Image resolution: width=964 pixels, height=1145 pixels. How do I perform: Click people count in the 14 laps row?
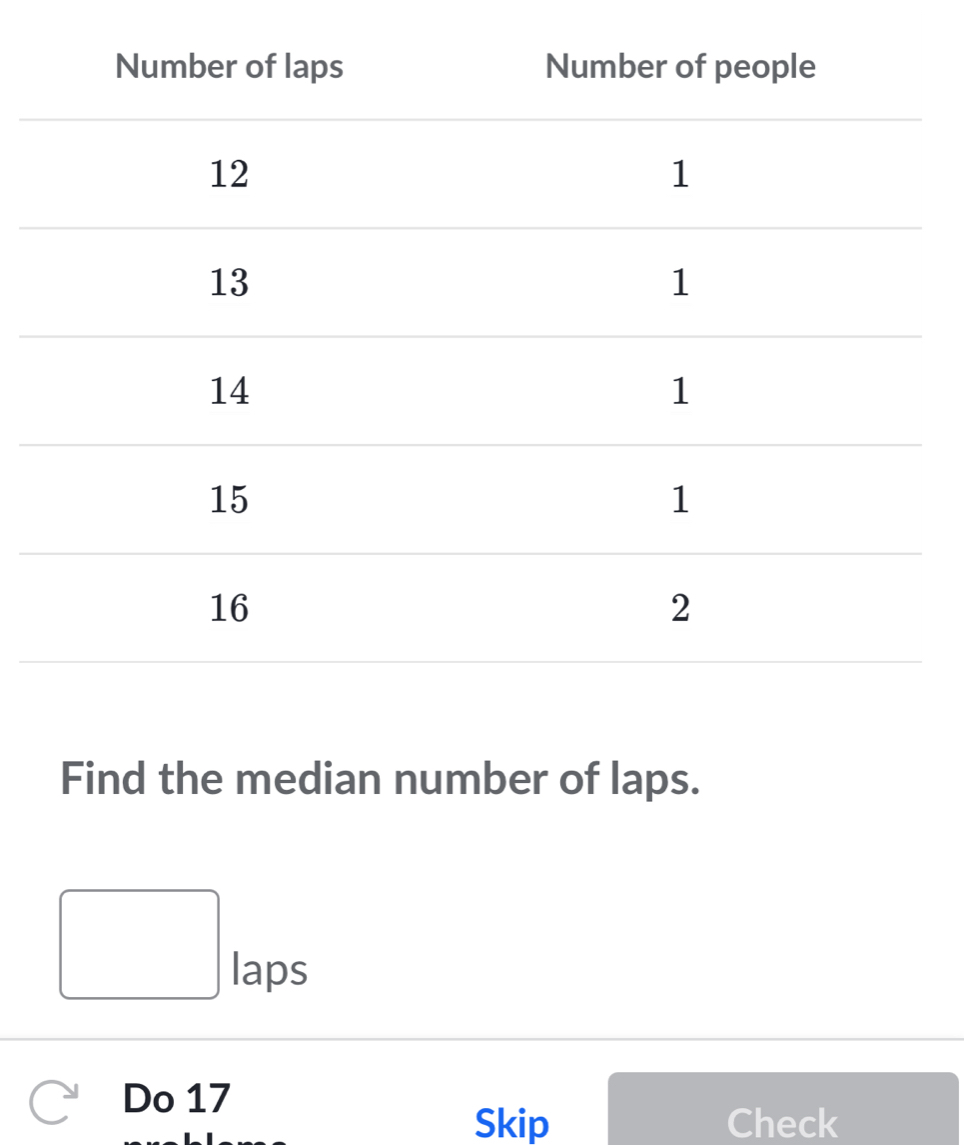[x=680, y=392]
